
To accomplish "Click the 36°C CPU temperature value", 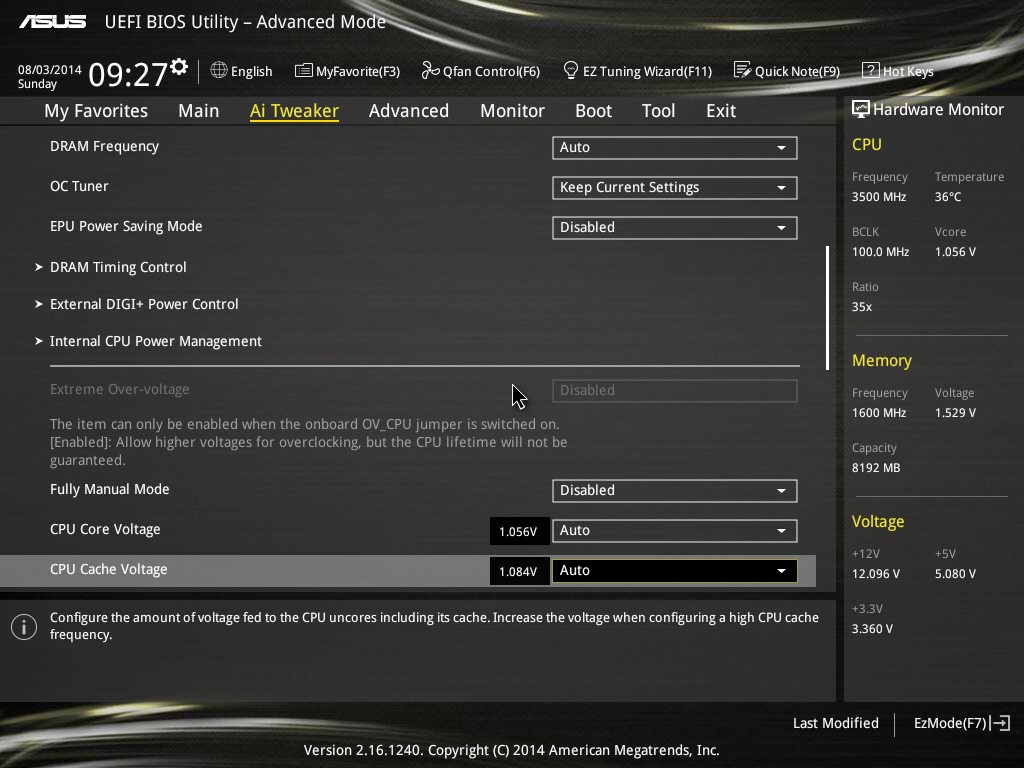I will (x=948, y=197).
